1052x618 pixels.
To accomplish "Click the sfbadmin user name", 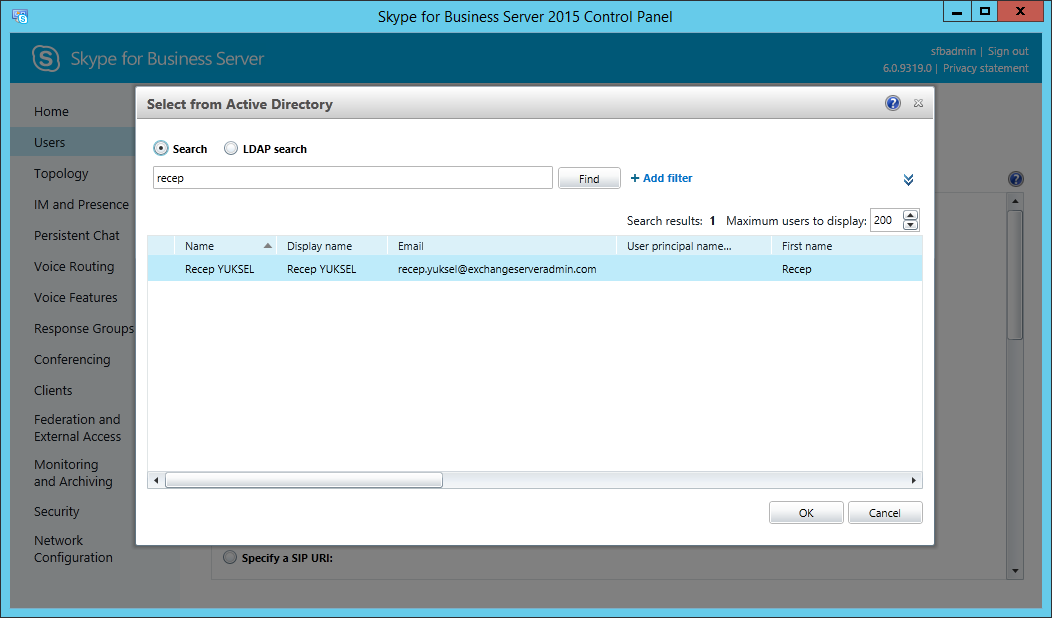I will (x=953, y=51).
